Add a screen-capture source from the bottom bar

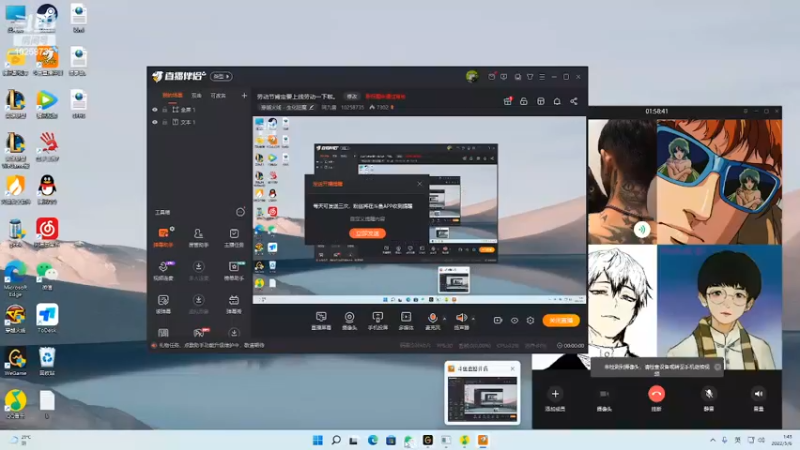tap(321, 320)
